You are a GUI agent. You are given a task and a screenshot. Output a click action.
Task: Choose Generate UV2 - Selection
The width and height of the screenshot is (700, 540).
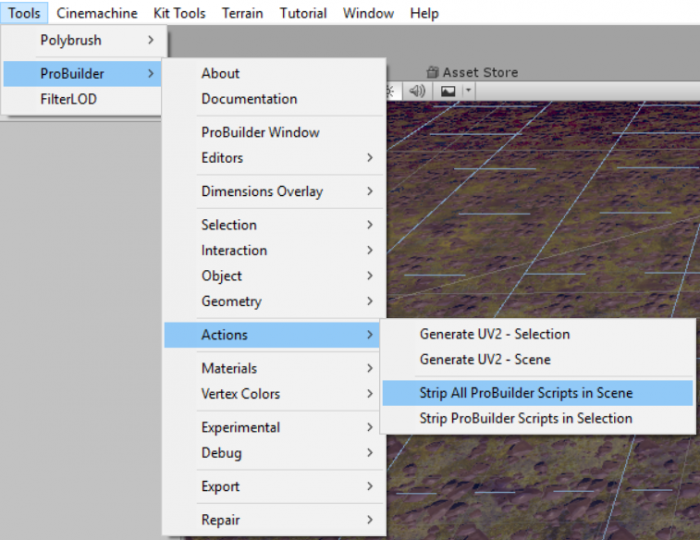494,334
